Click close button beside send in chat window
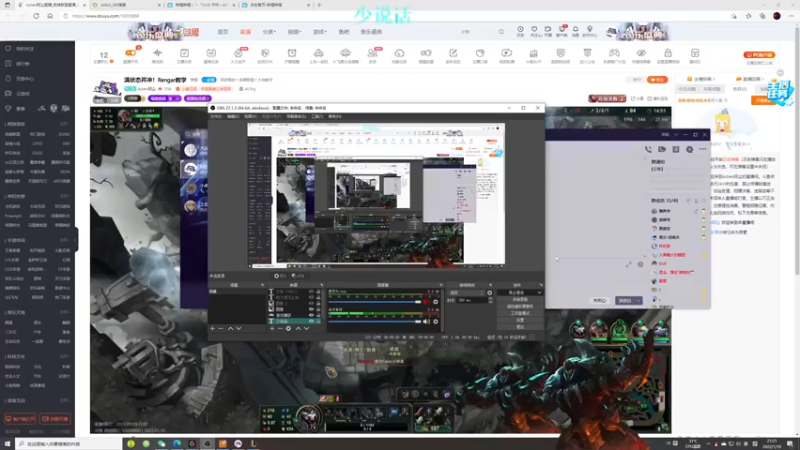Image resolution: width=800 pixels, height=450 pixels. point(599,301)
